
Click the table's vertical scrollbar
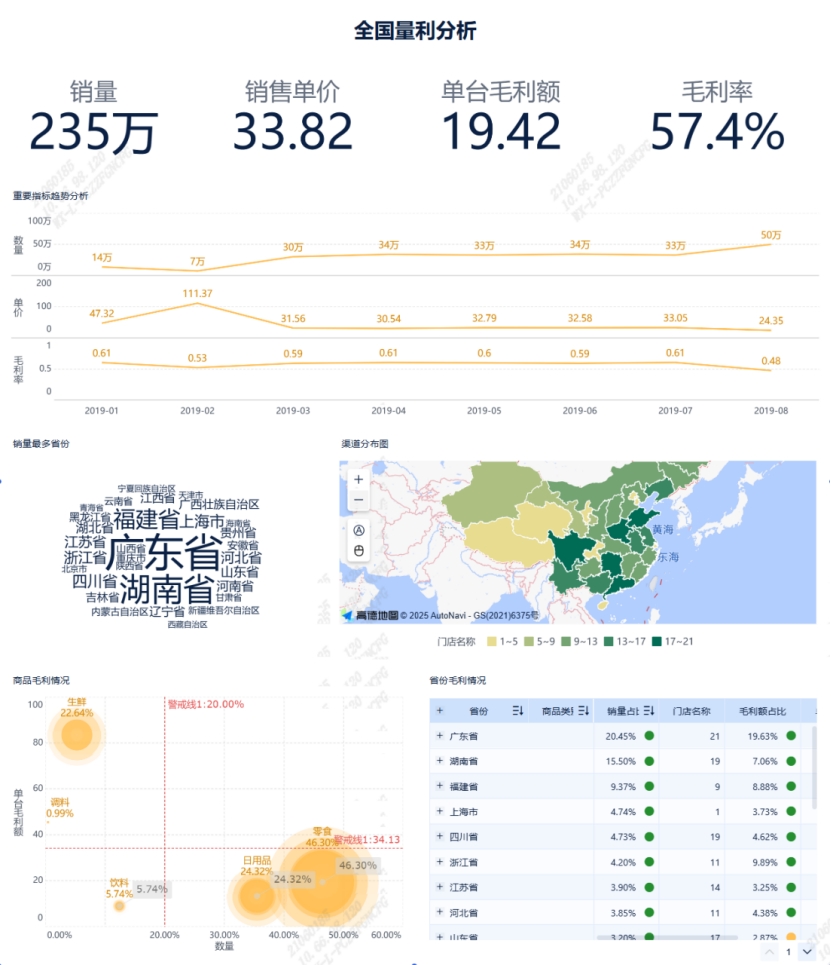click(814, 767)
